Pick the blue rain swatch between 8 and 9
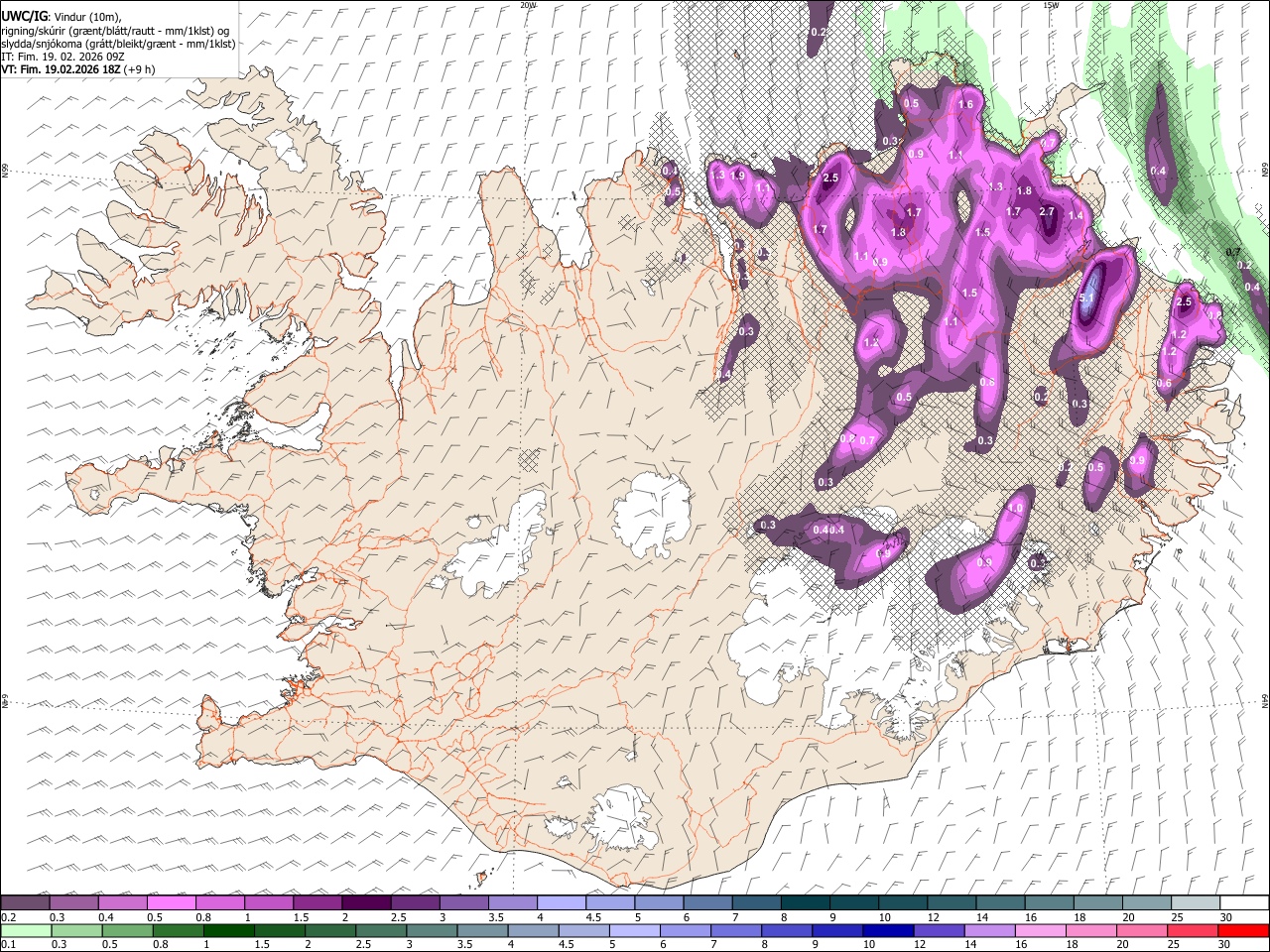This screenshot has width=1270, height=952. tap(787, 930)
